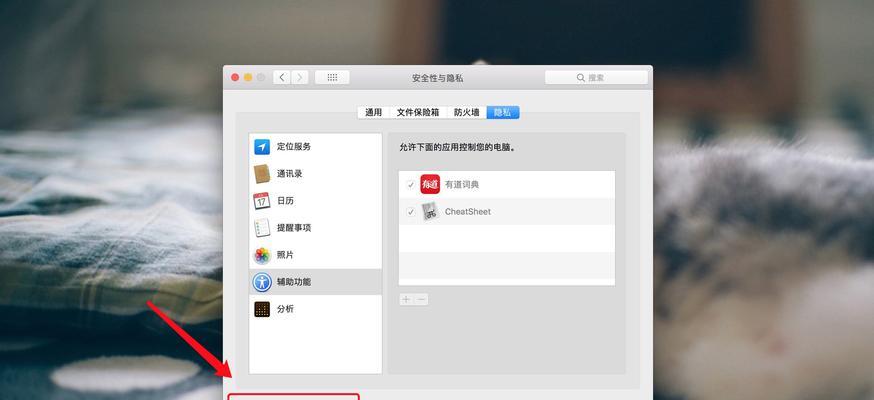Select 定位服务 text in sidebar

coord(294,147)
